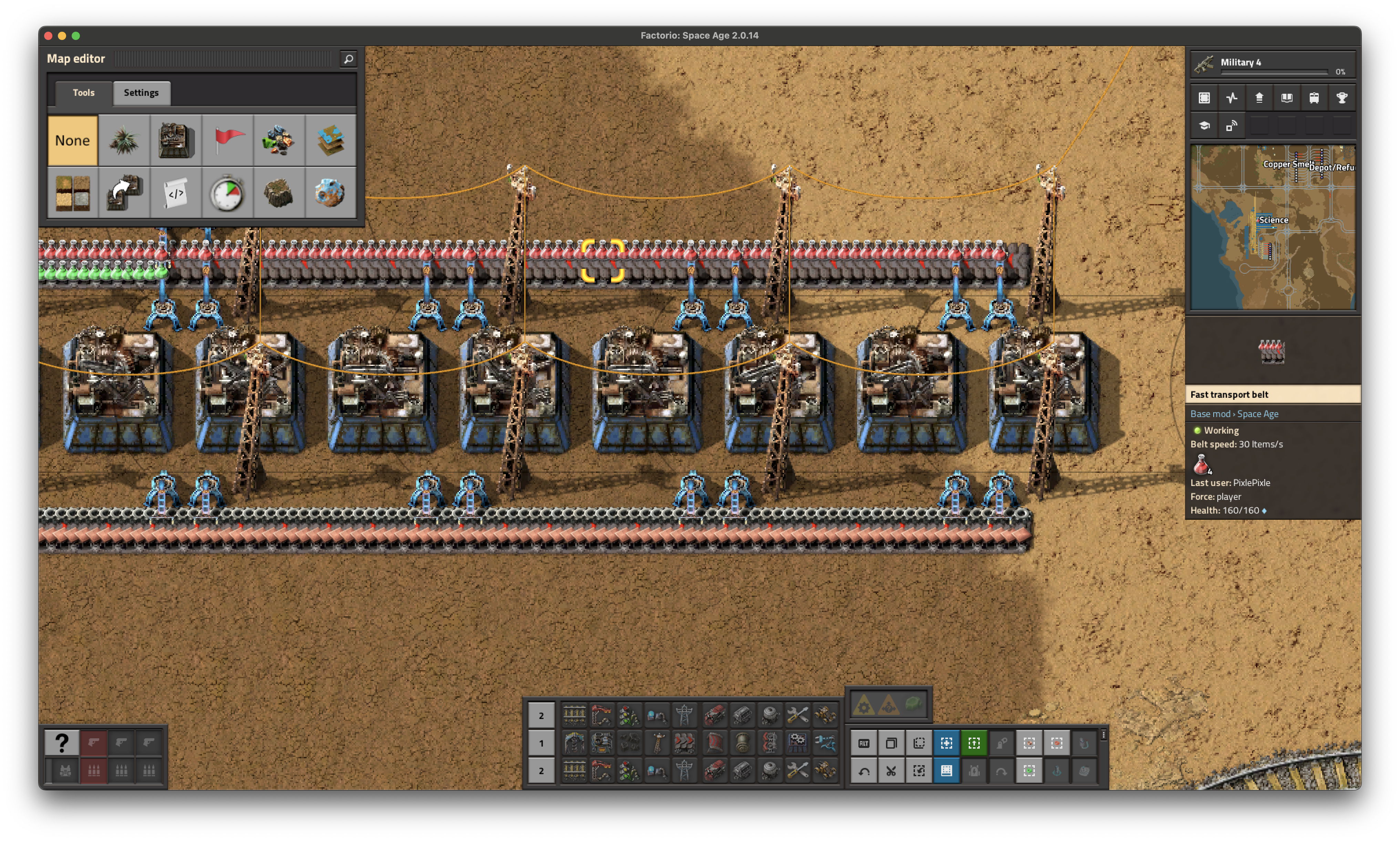Click the yellow gear warning alert icon

pos(863,705)
